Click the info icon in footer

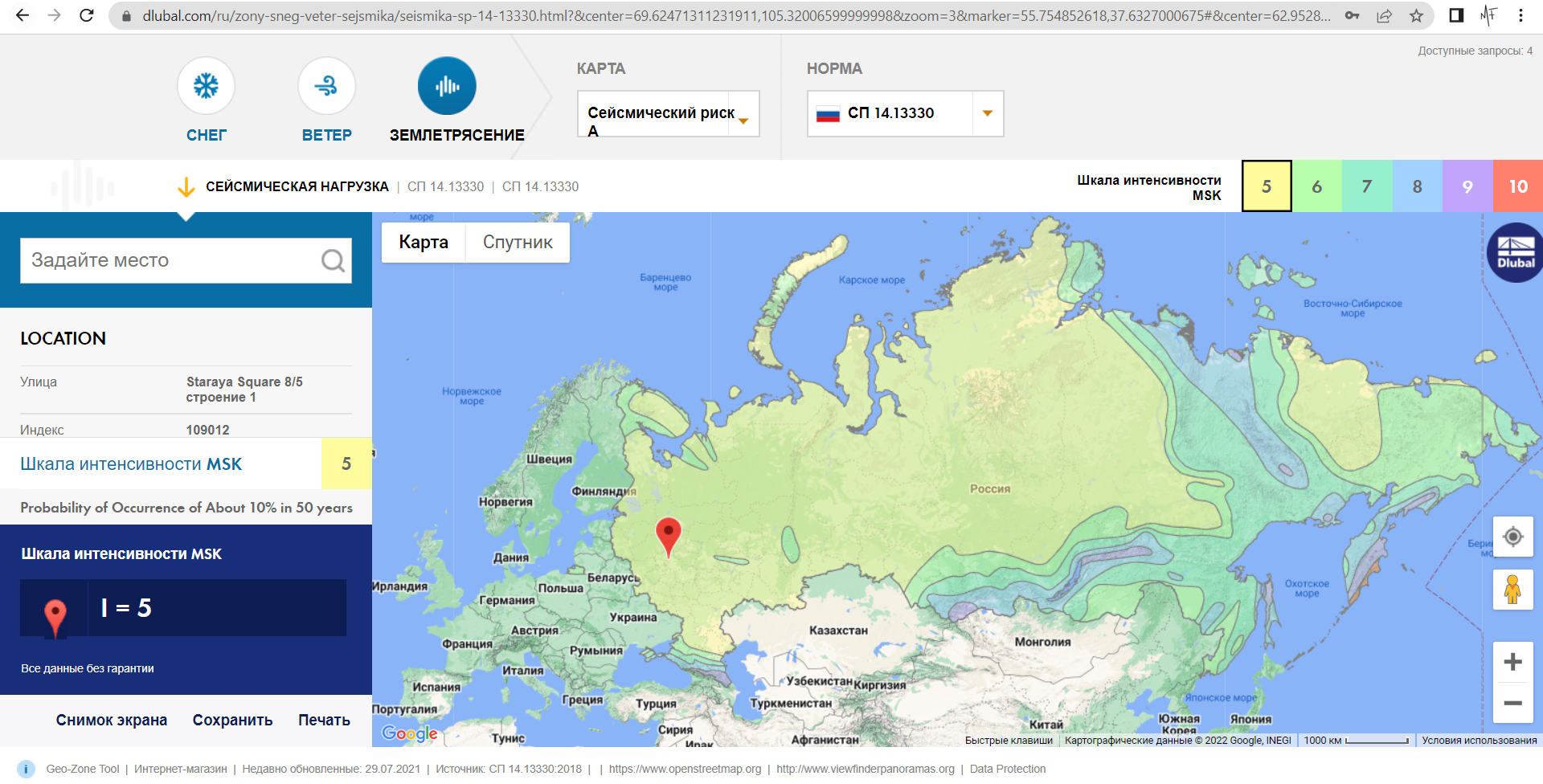[x=26, y=769]
